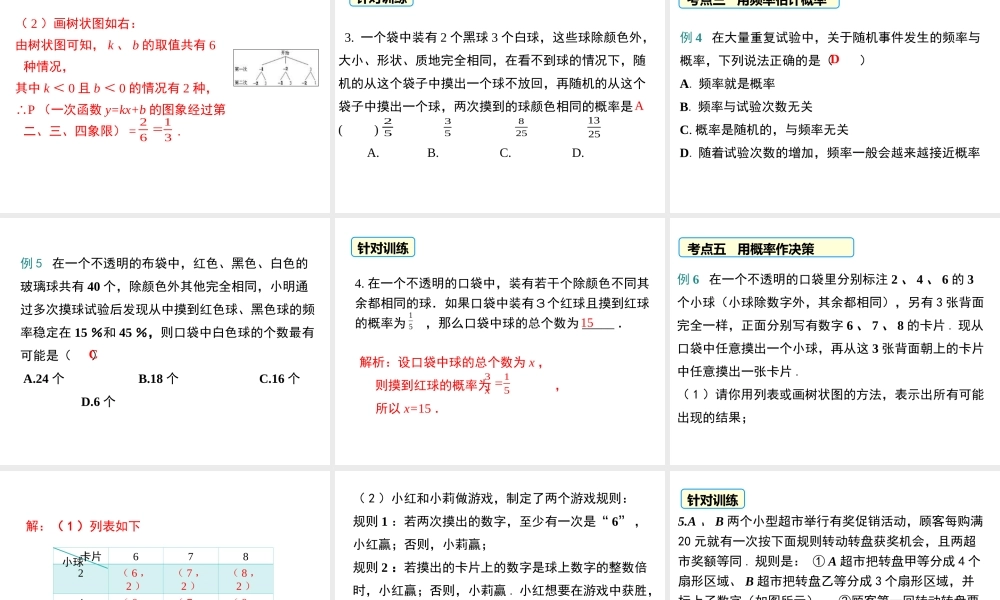
Task: Click the fraction 8/25 in question 3
Action: 521,127
